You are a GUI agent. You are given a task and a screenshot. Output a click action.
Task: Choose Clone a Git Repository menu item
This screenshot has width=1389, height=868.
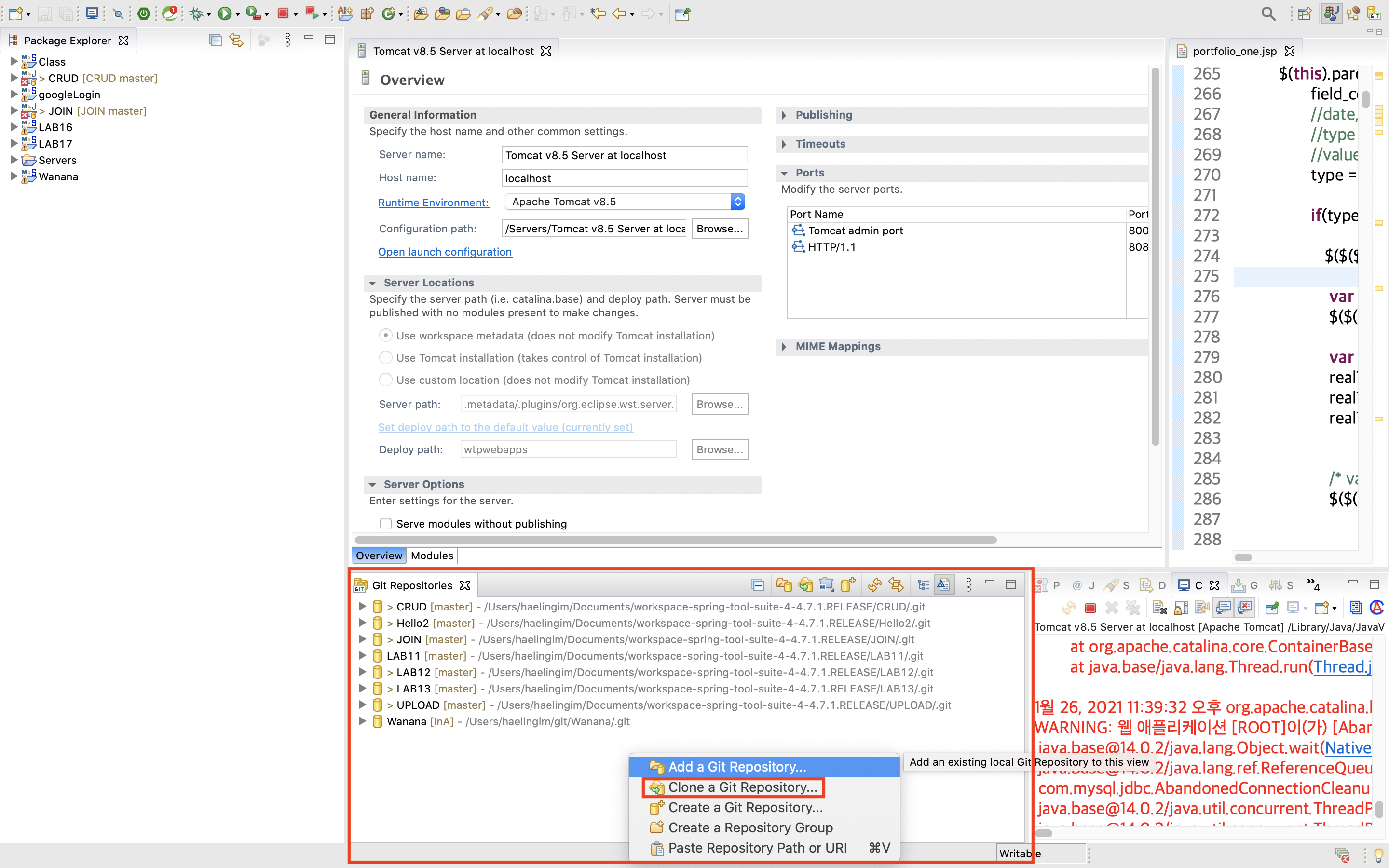pos(742,787)
